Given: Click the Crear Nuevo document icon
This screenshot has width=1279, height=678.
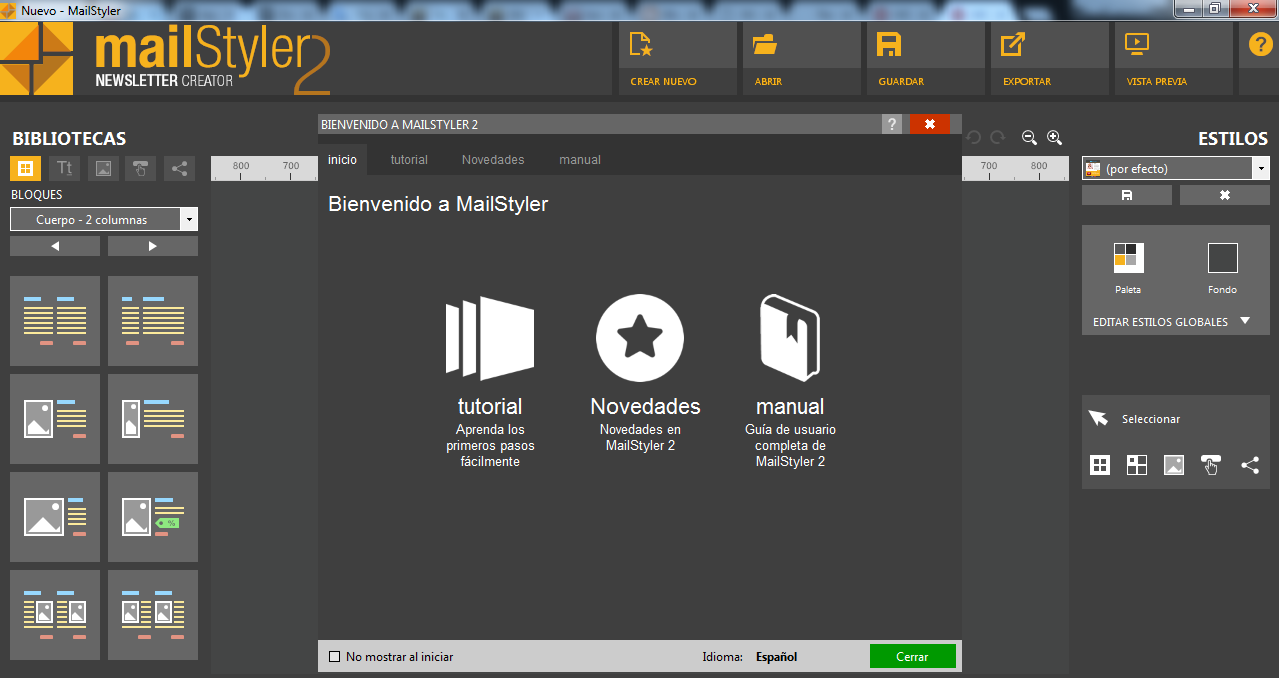Looking at the screenshot, I should pyautogui.click(x=641, y=45).
